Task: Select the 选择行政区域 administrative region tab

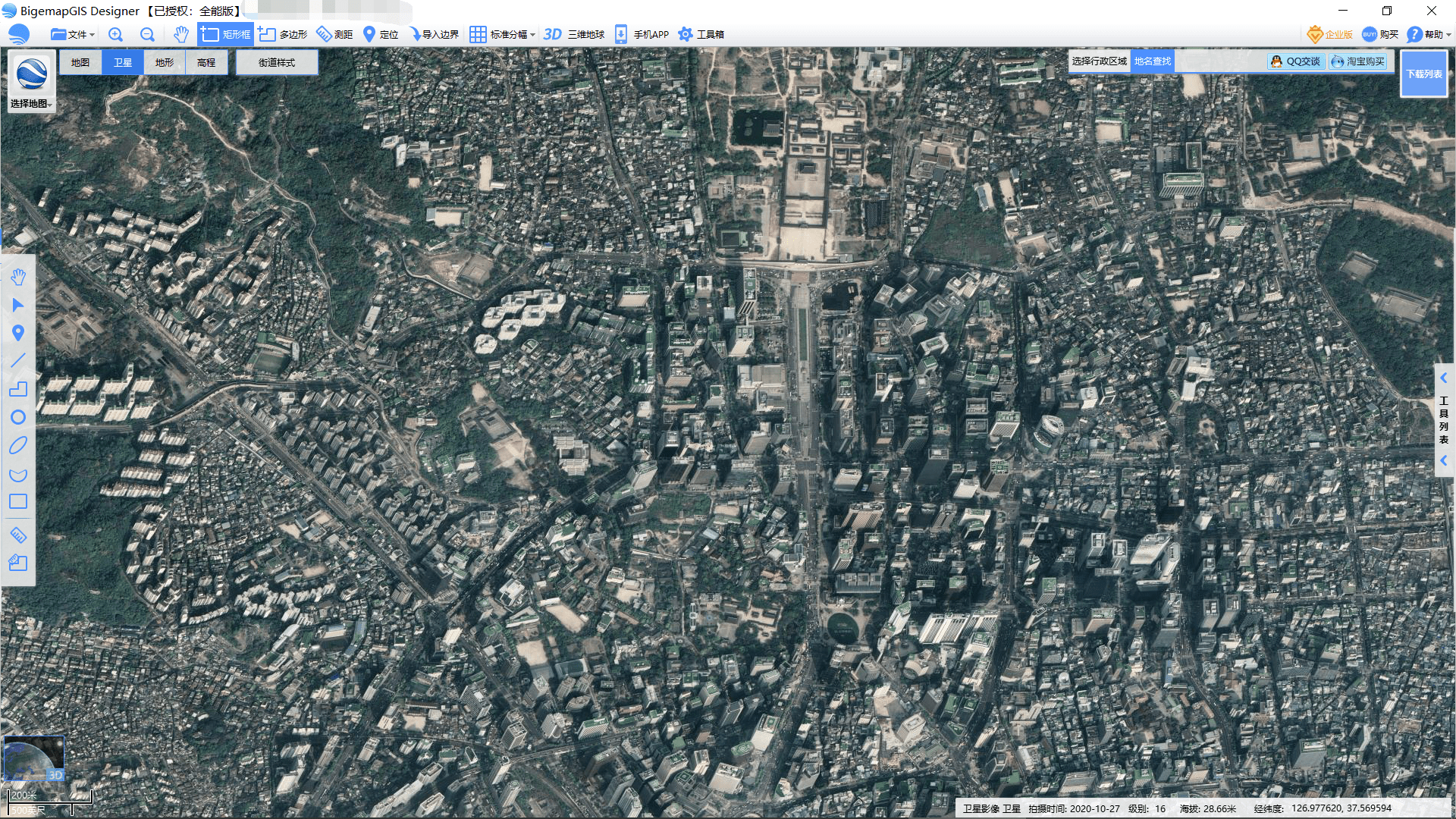Action: 1100,61
